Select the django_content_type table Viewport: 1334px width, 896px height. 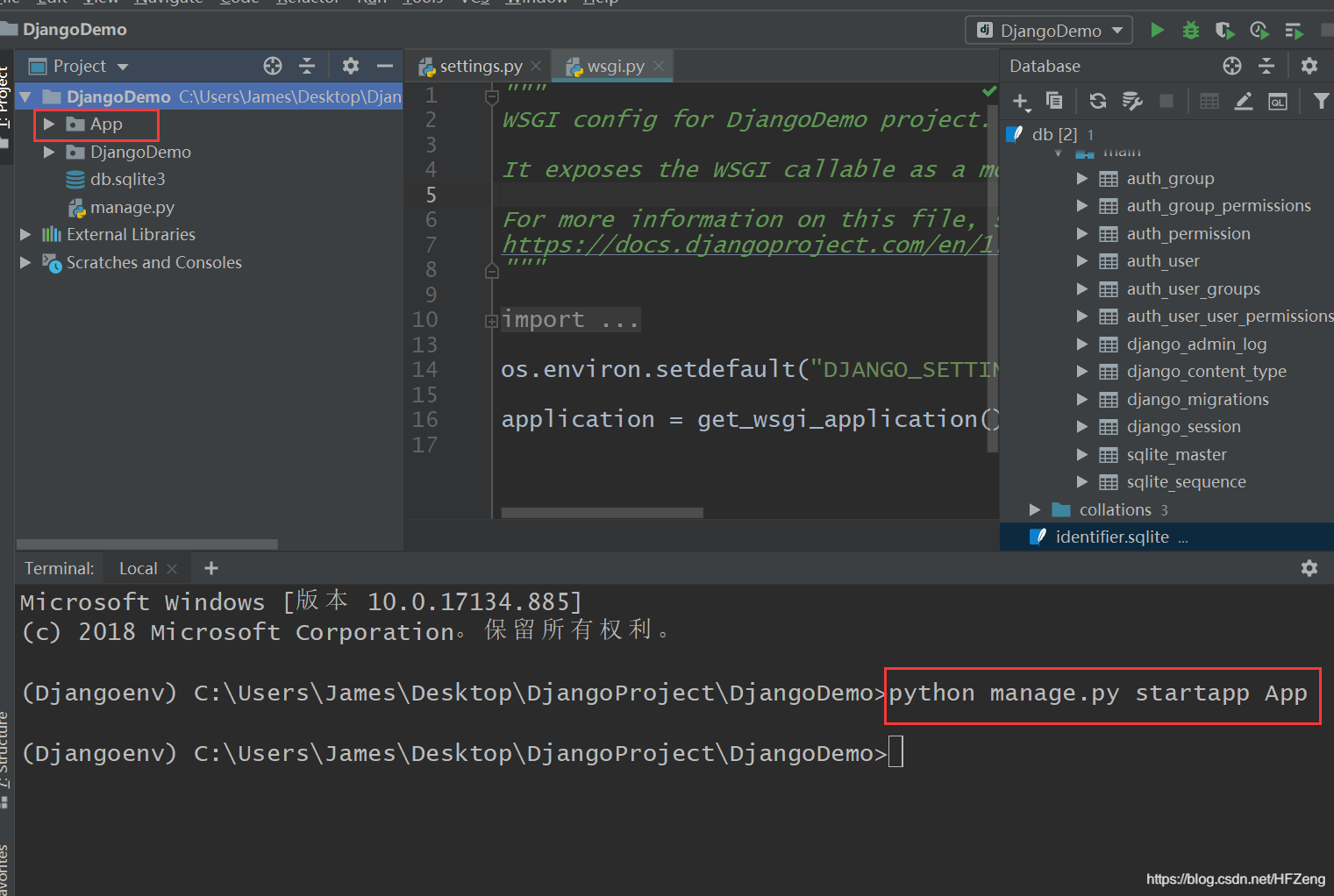point(1206,372)
